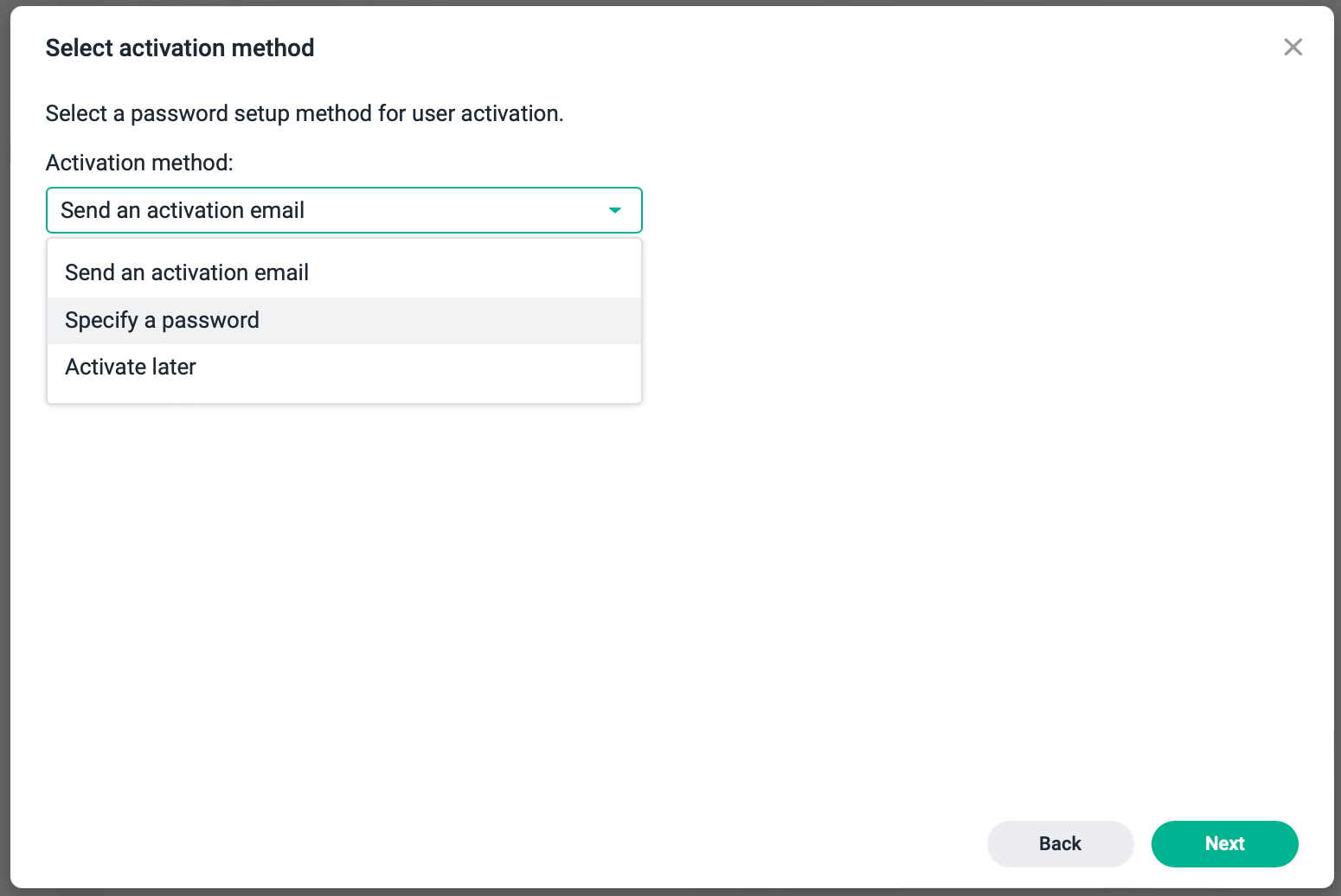Click the password setup method description text
Screen dimensions: 1341x896
click(305, 113)
